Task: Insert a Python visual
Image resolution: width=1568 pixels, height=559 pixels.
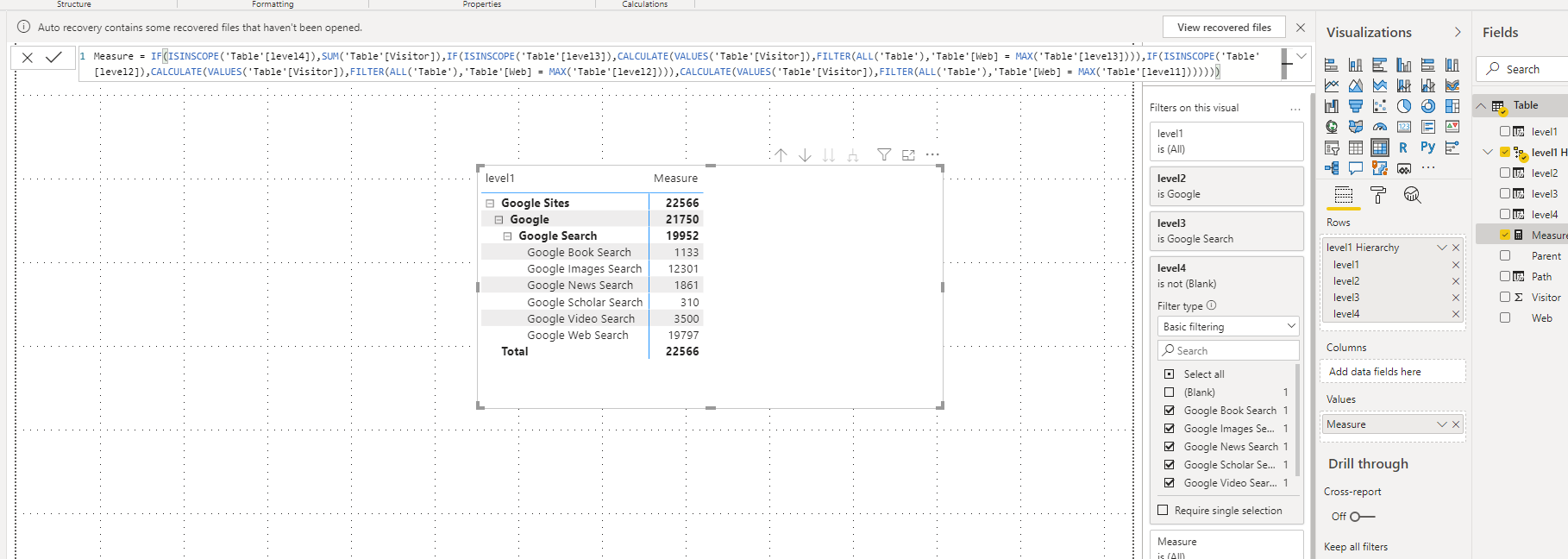Action: [x=1428, y=148]
